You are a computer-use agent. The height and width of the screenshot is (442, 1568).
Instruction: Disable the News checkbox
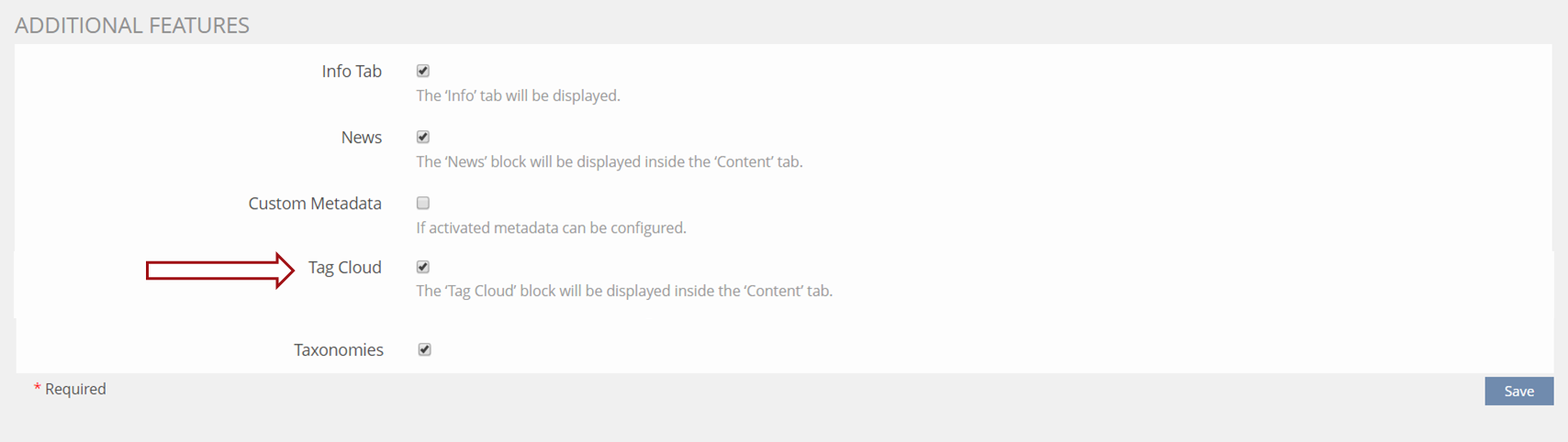(x=423, y=137)
